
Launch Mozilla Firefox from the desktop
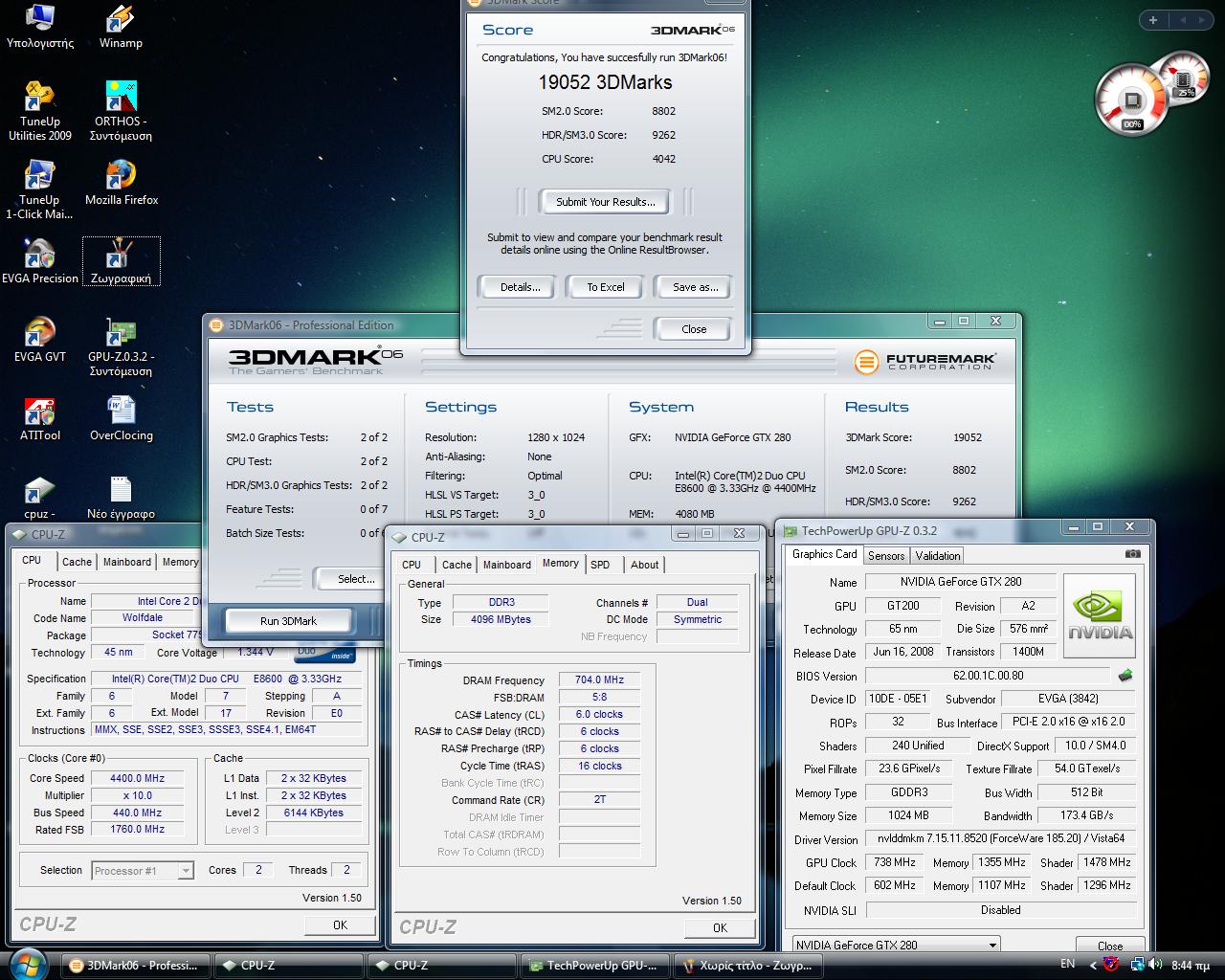click(x=122, y=184)
